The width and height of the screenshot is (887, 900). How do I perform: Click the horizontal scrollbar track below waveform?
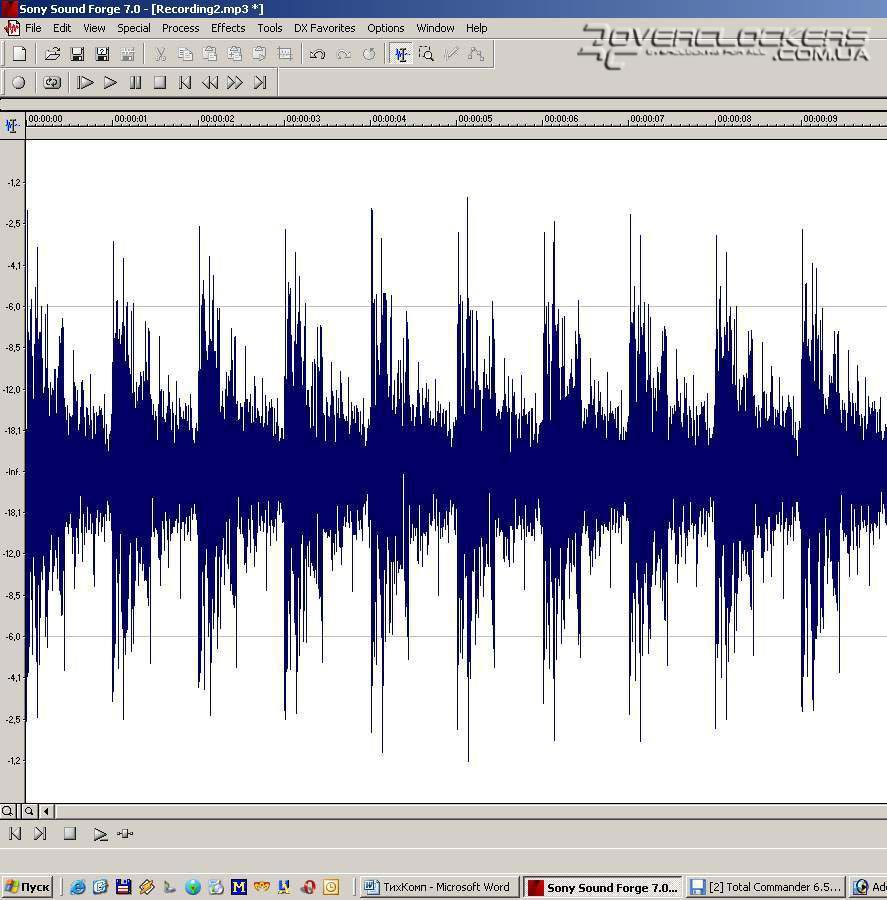pos(471,811)
